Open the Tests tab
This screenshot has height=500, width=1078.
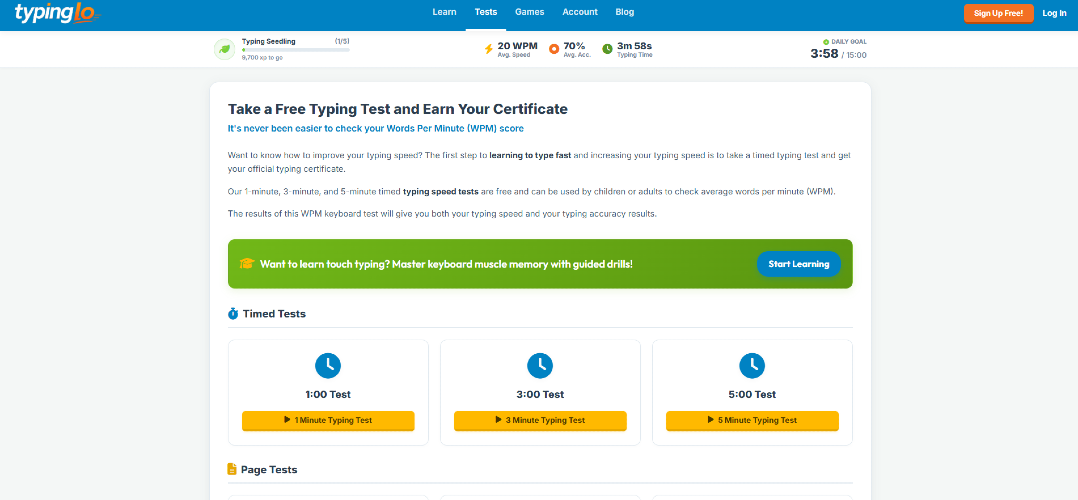click(x=486, y=12)
